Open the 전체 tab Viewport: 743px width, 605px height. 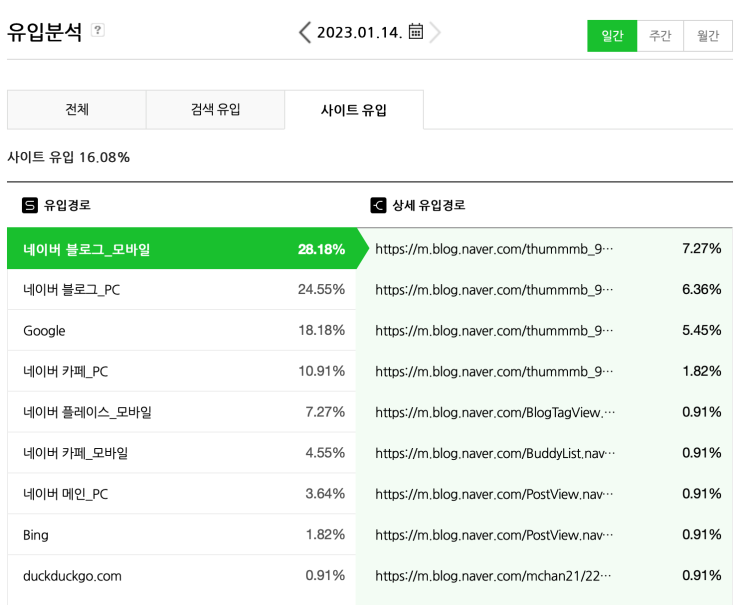pos(77,109)
